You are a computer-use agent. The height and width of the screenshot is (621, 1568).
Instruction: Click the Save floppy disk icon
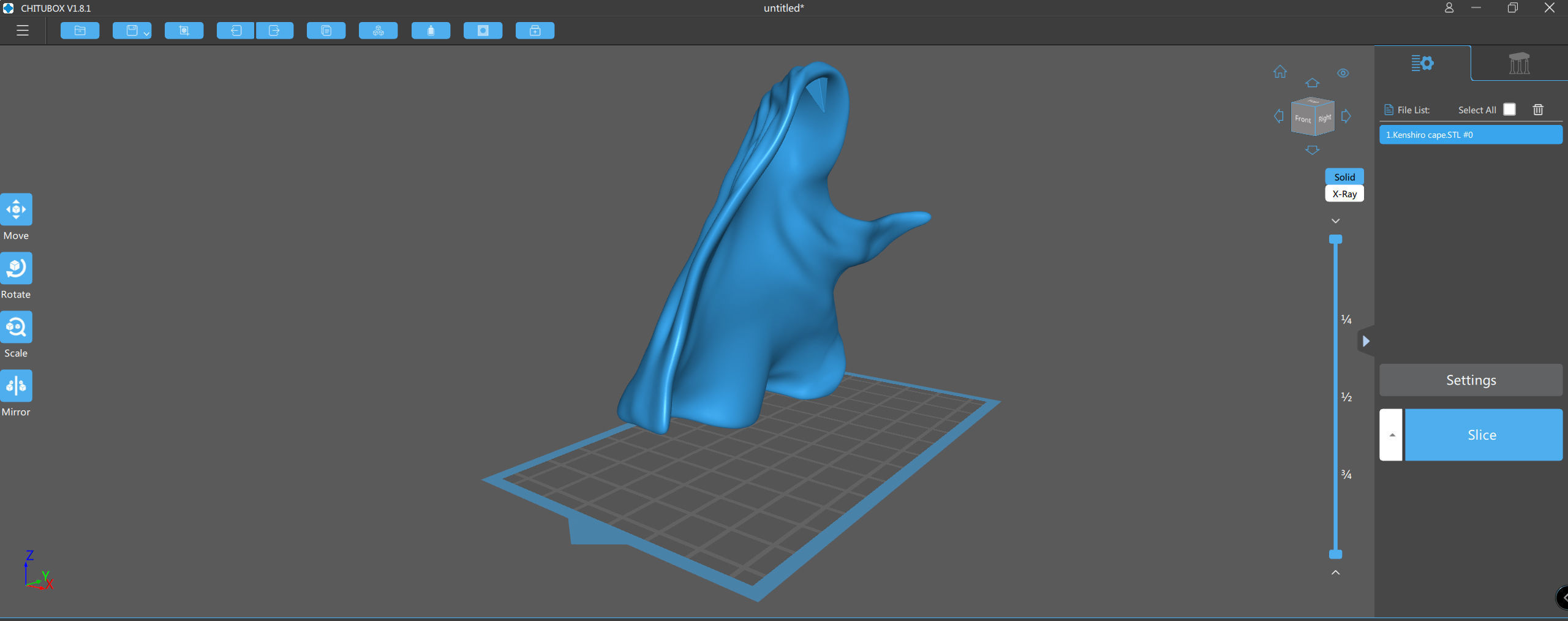(x=132, y=31)
